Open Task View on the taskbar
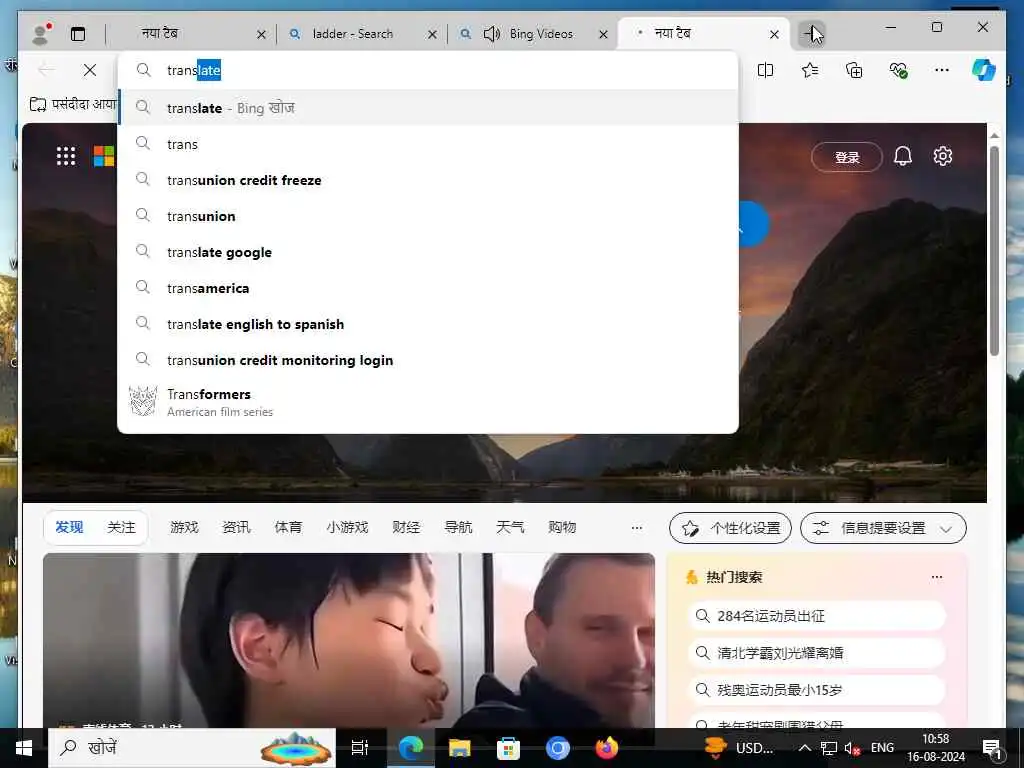Viewport: 1024px width, 768px height. pyautogui.click(x=360, y=748)
